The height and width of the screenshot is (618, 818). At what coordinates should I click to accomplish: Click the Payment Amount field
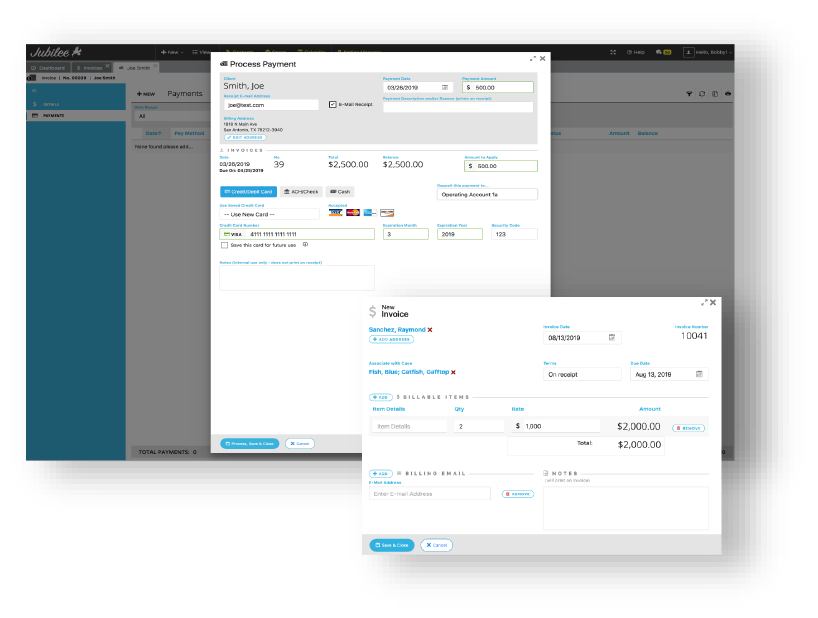click(x=498, y=87)
